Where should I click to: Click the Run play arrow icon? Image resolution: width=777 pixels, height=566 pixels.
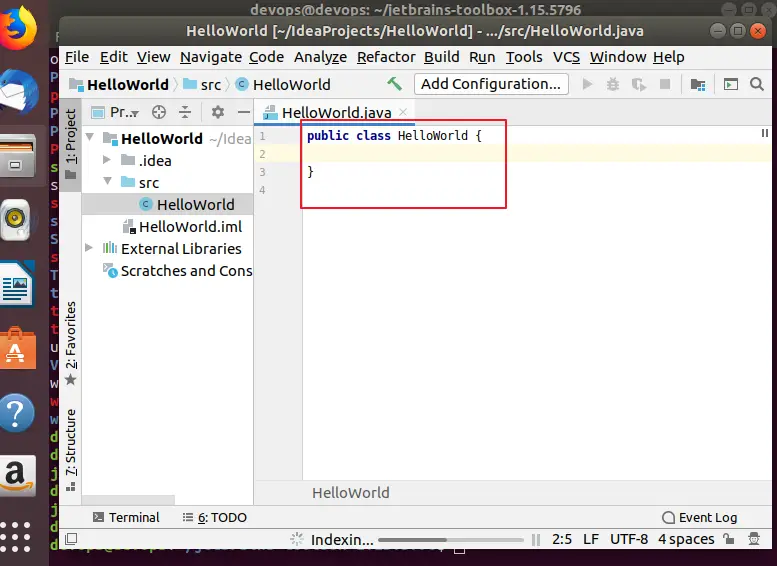tap(587, 84)
